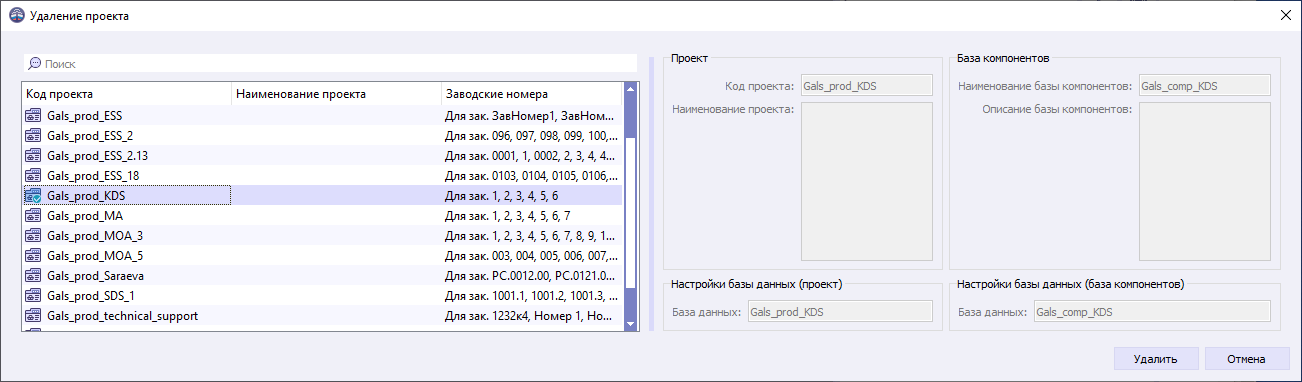Select the Gals_prod_MOA_3 project name
This screenshot has height=382, width=1302.
(95, 236)
